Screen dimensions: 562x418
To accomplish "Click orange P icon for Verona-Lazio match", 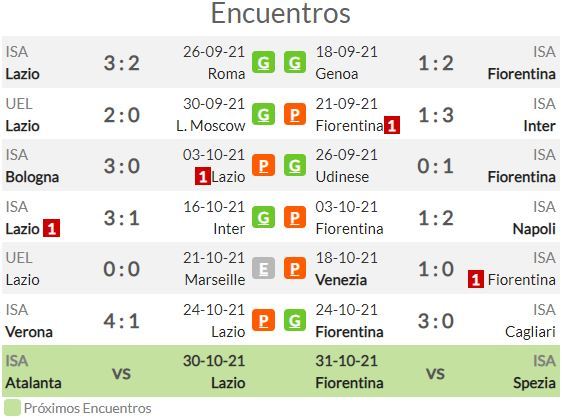I will click(263, 320).
